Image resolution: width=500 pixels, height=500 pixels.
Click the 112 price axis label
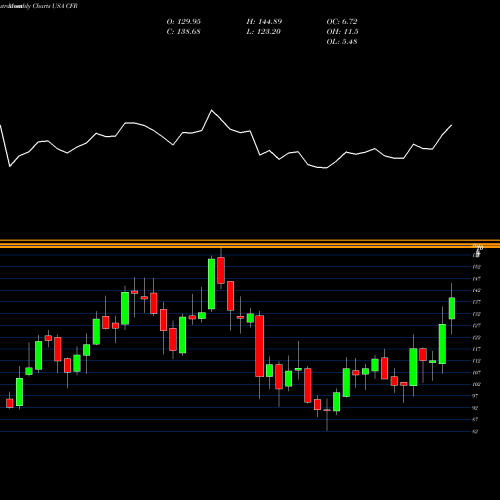pos(476,361)
